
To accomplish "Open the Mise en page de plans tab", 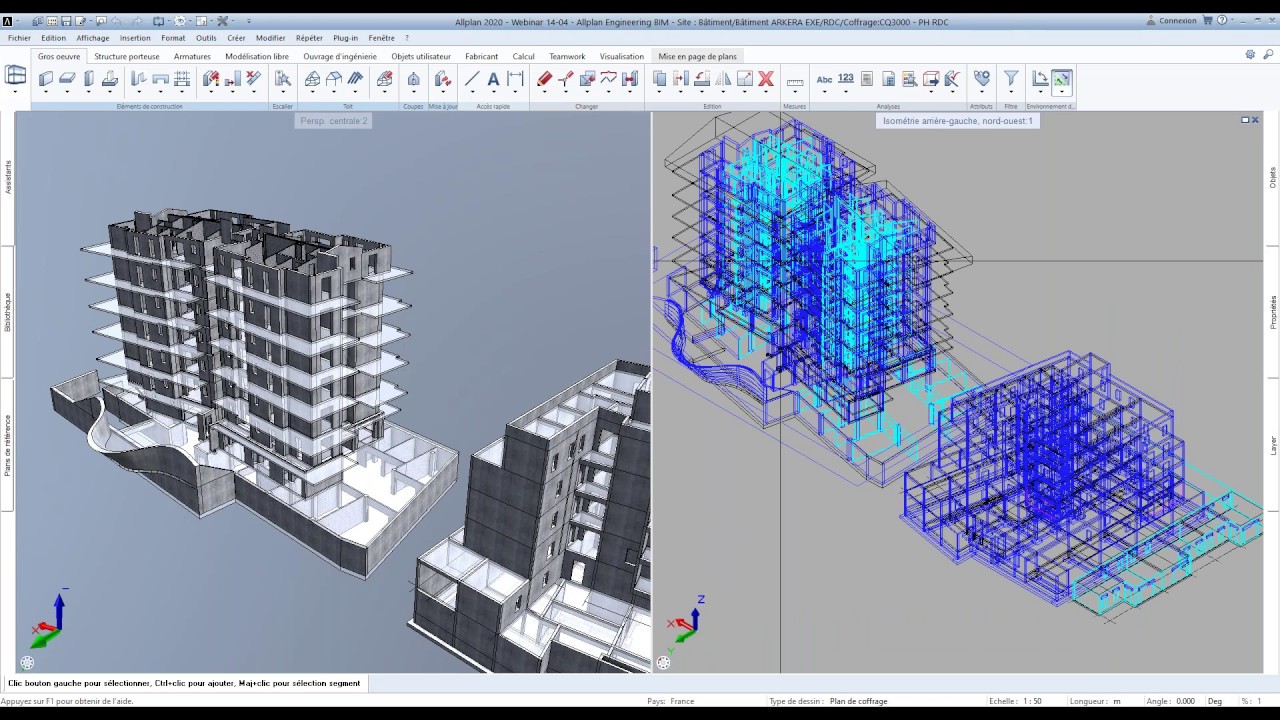I will pyautogui.click(x=697, y=56).
